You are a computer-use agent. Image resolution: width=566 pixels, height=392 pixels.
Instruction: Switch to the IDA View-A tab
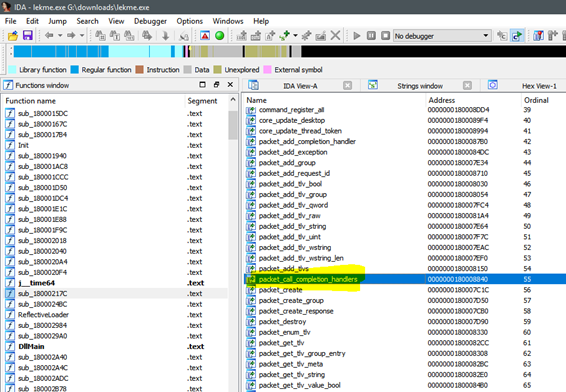300,86
